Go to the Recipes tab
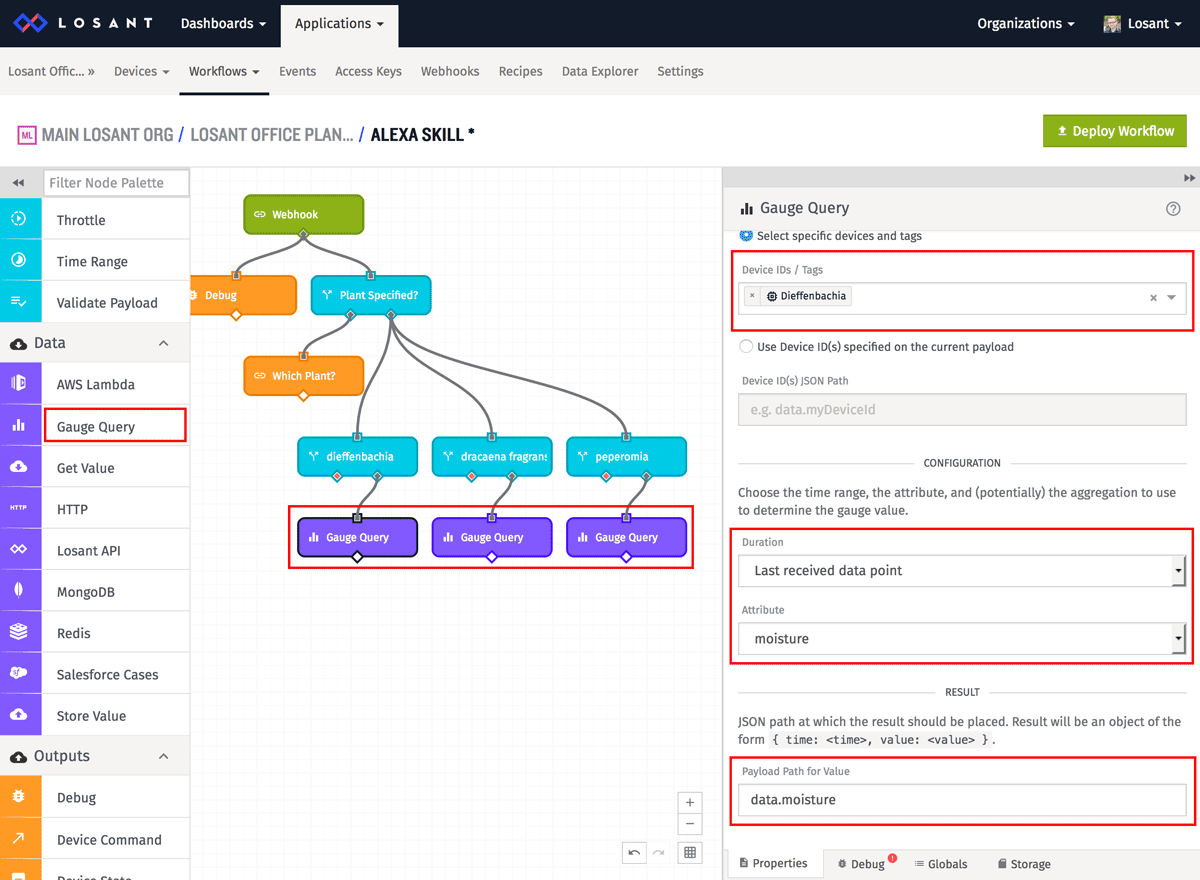The height and width of the screenshot is (880, 1200). click(520, 71)
